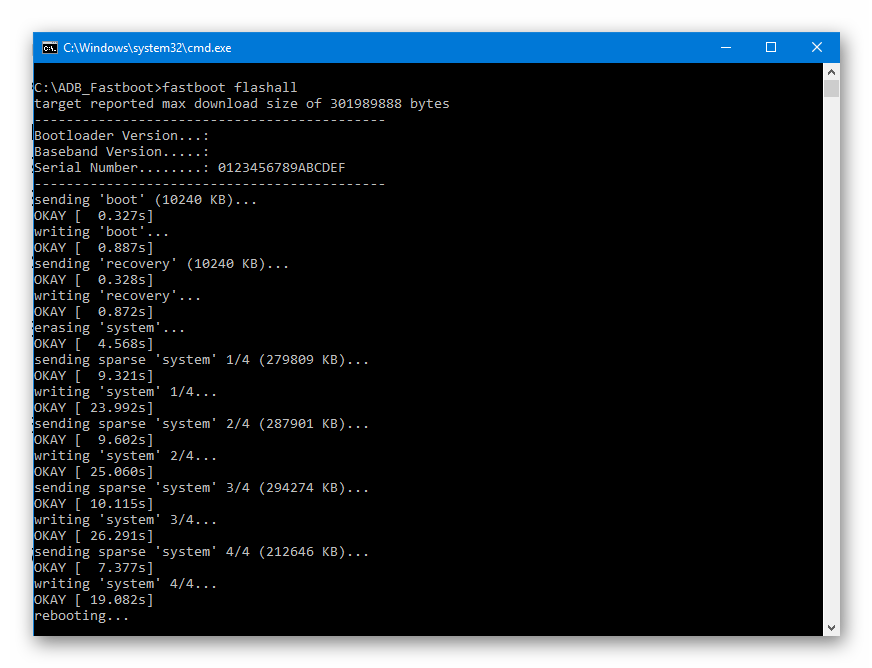Click the 'OKAY [ 19.082s]' line
The image size is (872, 668).
tap(93, 600)
